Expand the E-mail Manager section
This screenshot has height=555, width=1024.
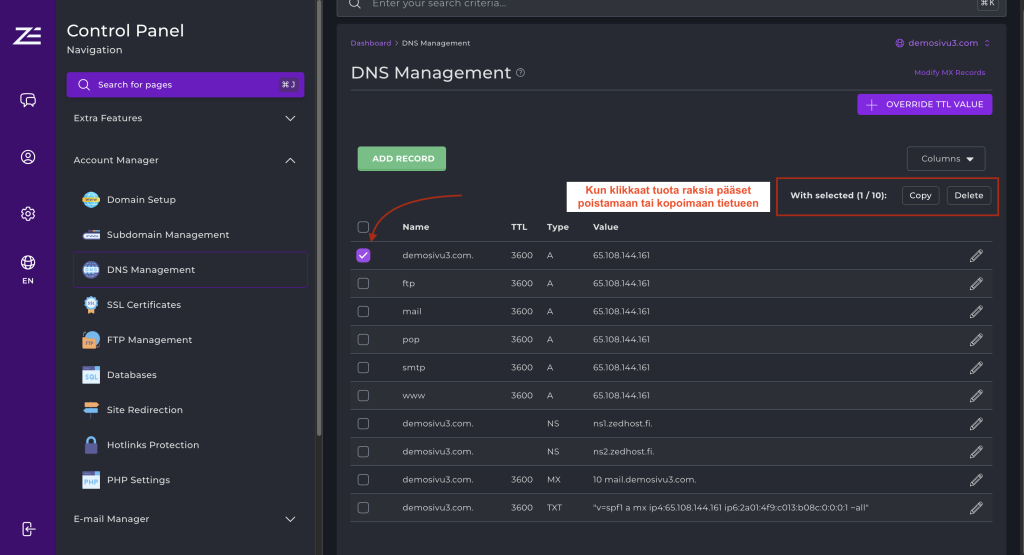pos(290,519)
